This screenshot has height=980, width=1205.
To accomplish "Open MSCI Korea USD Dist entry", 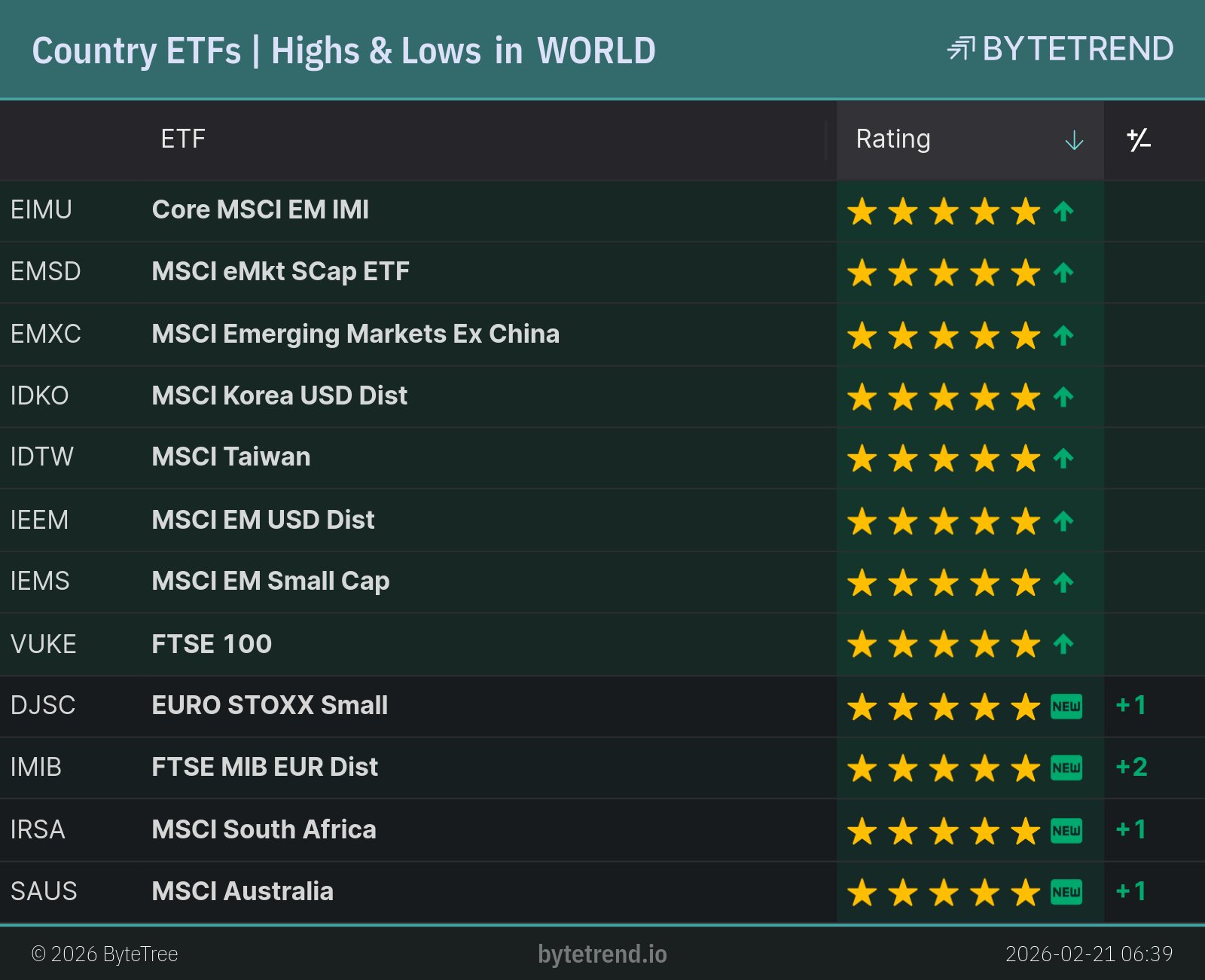I will (279, 395).
